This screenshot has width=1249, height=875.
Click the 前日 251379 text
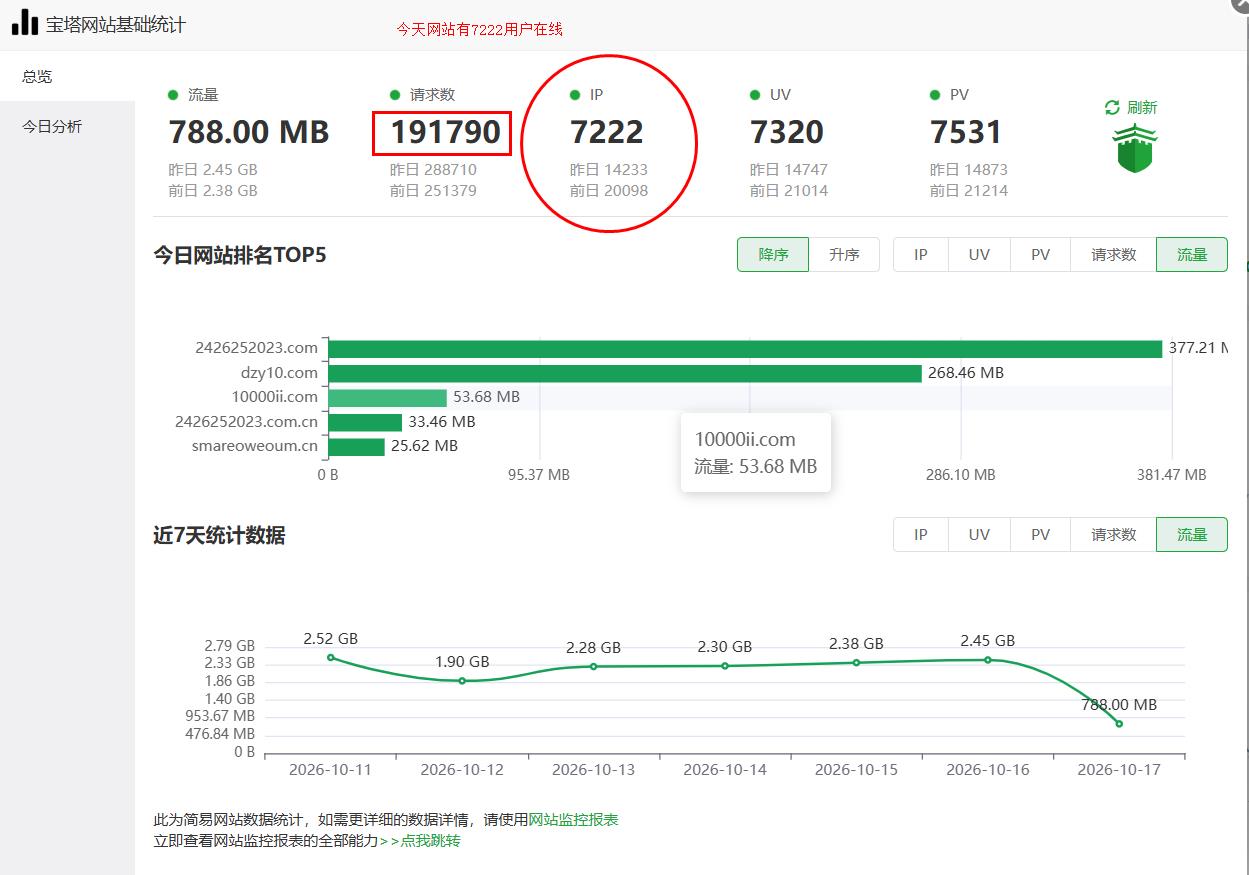433,191
